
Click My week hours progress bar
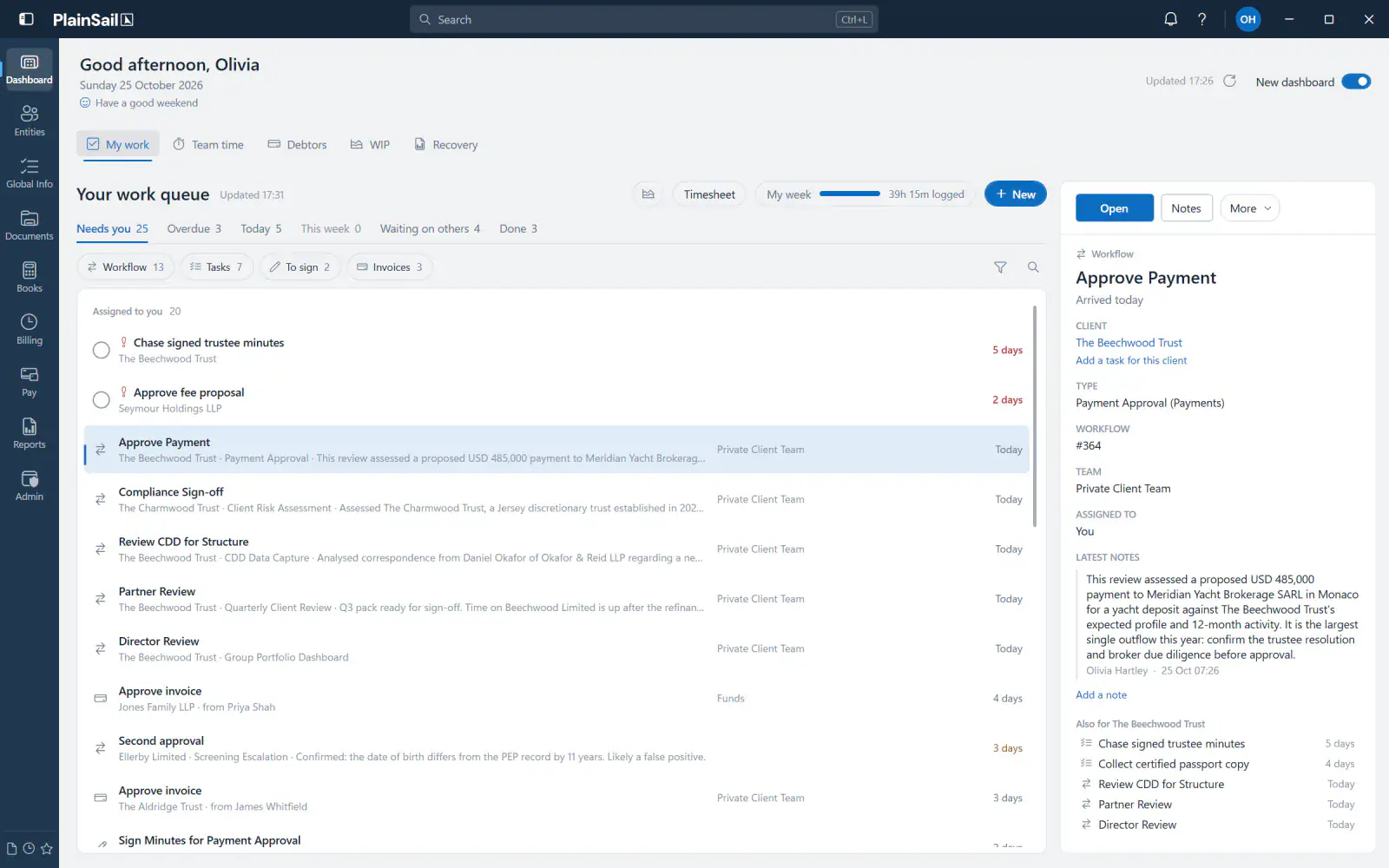pos(850,194)
